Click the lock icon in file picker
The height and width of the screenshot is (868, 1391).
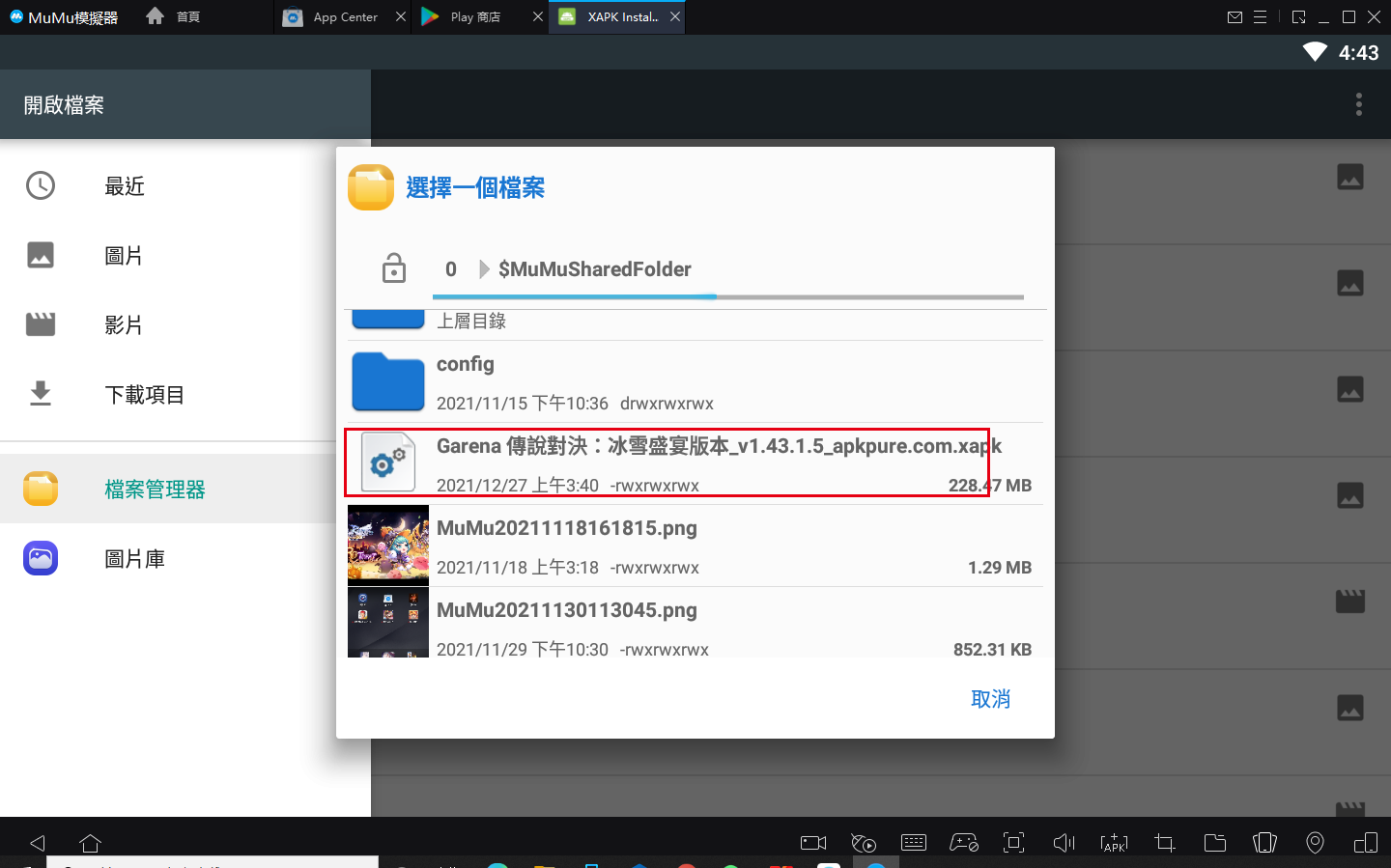coord(394,267)
